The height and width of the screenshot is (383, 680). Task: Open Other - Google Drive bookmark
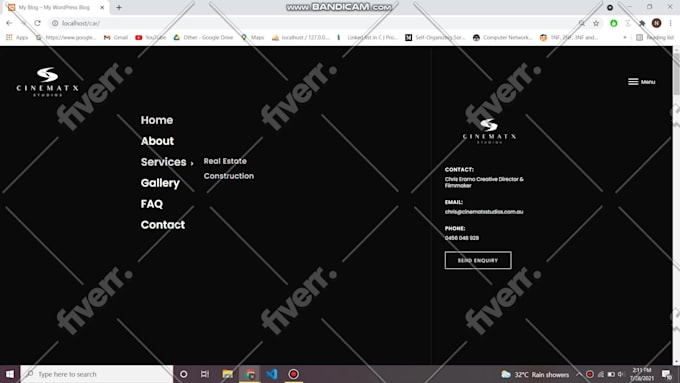[203, 37]
